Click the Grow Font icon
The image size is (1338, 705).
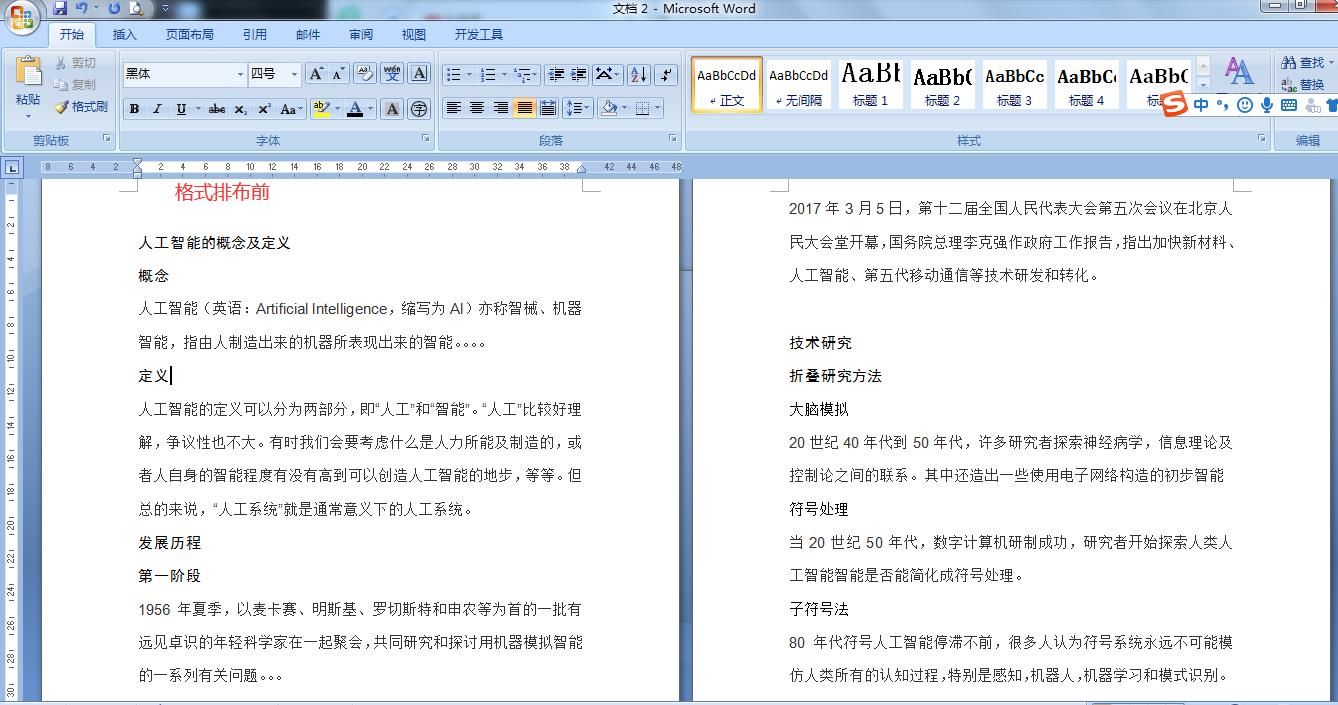(x=316, y=74)
